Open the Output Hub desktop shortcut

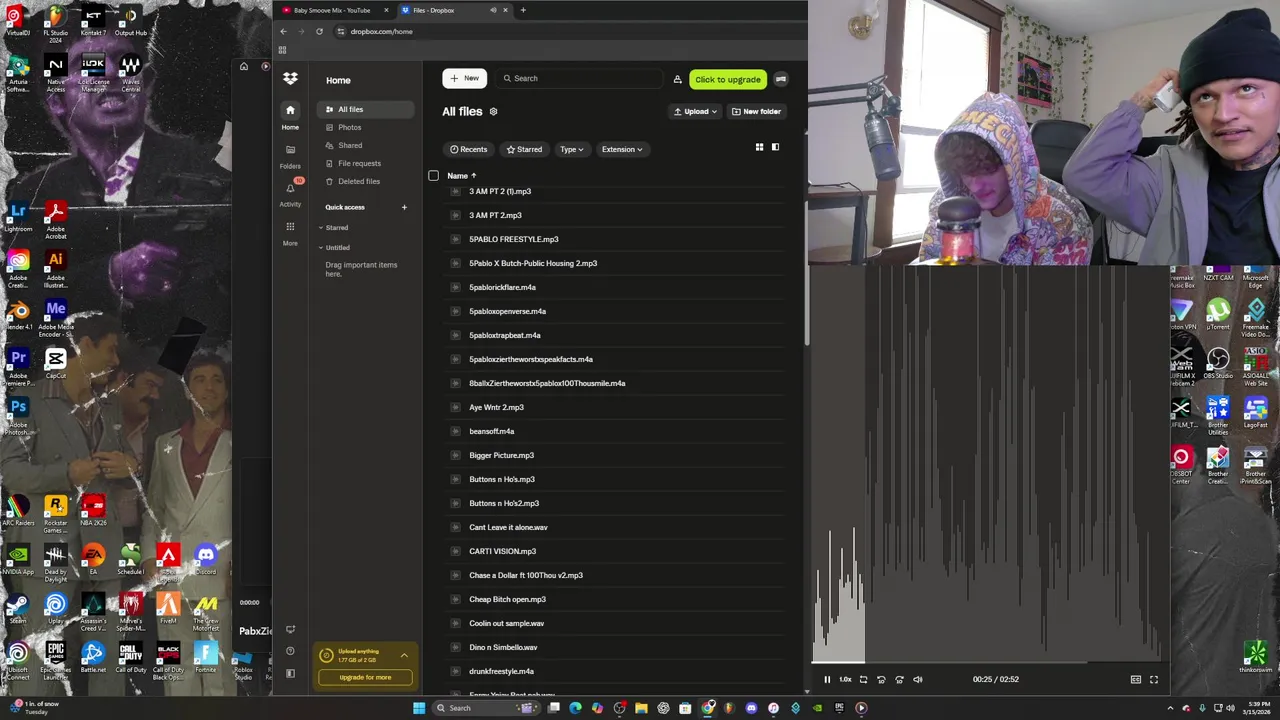click(x=130, y=20)
